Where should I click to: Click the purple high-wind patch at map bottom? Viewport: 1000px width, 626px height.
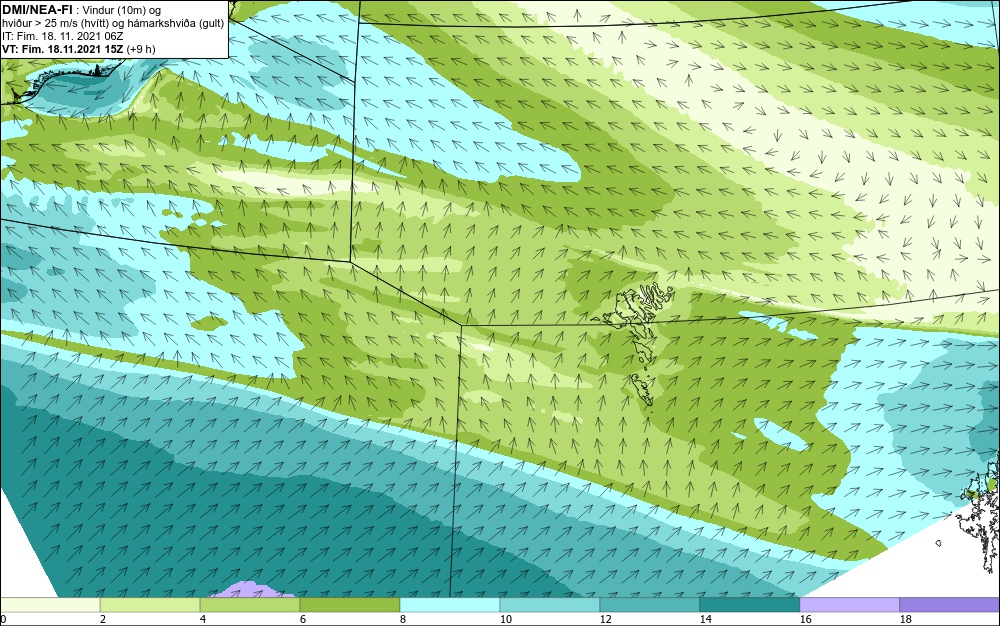[x=253, y=589]
